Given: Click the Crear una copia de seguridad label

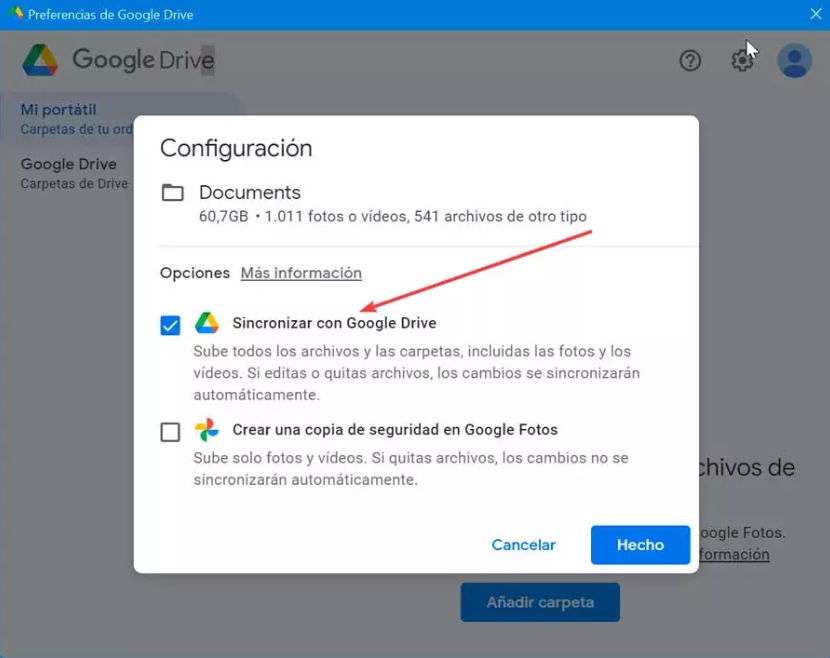Looking at the screenshot, I should pyautogui.click(x=395, y=429).
